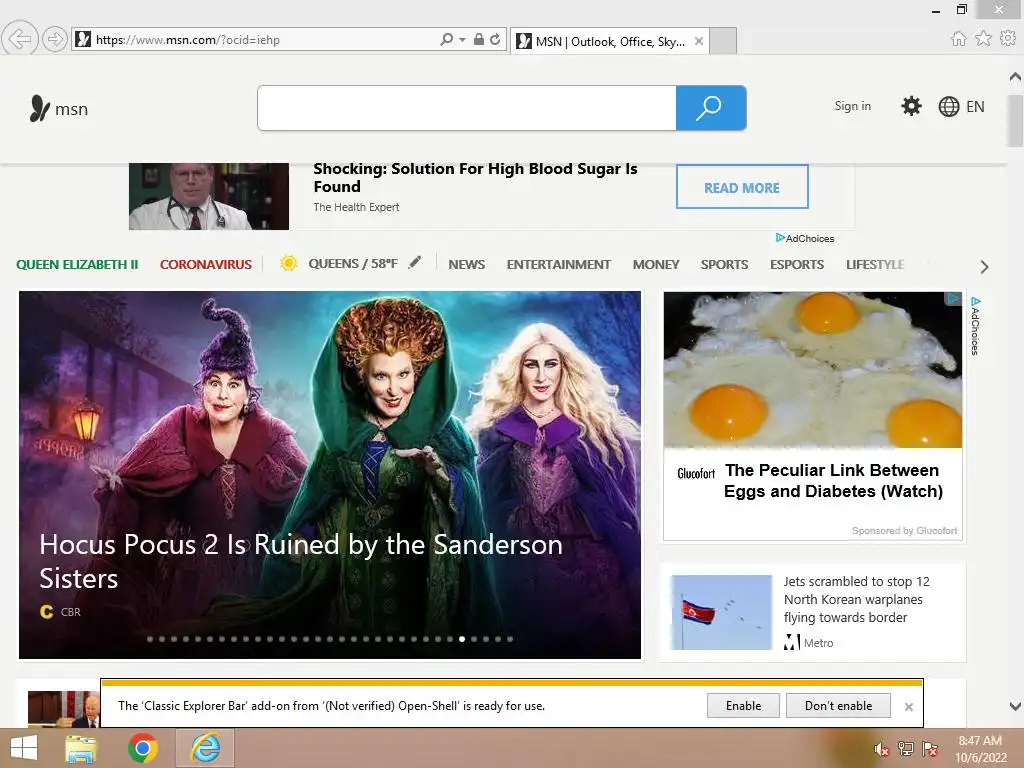Image resolution: width=1024 pixels, height=768 pixels.
Task: Launch Google Chrome from the taskbar
Action: pyautogui.click(x=143, y=748)
